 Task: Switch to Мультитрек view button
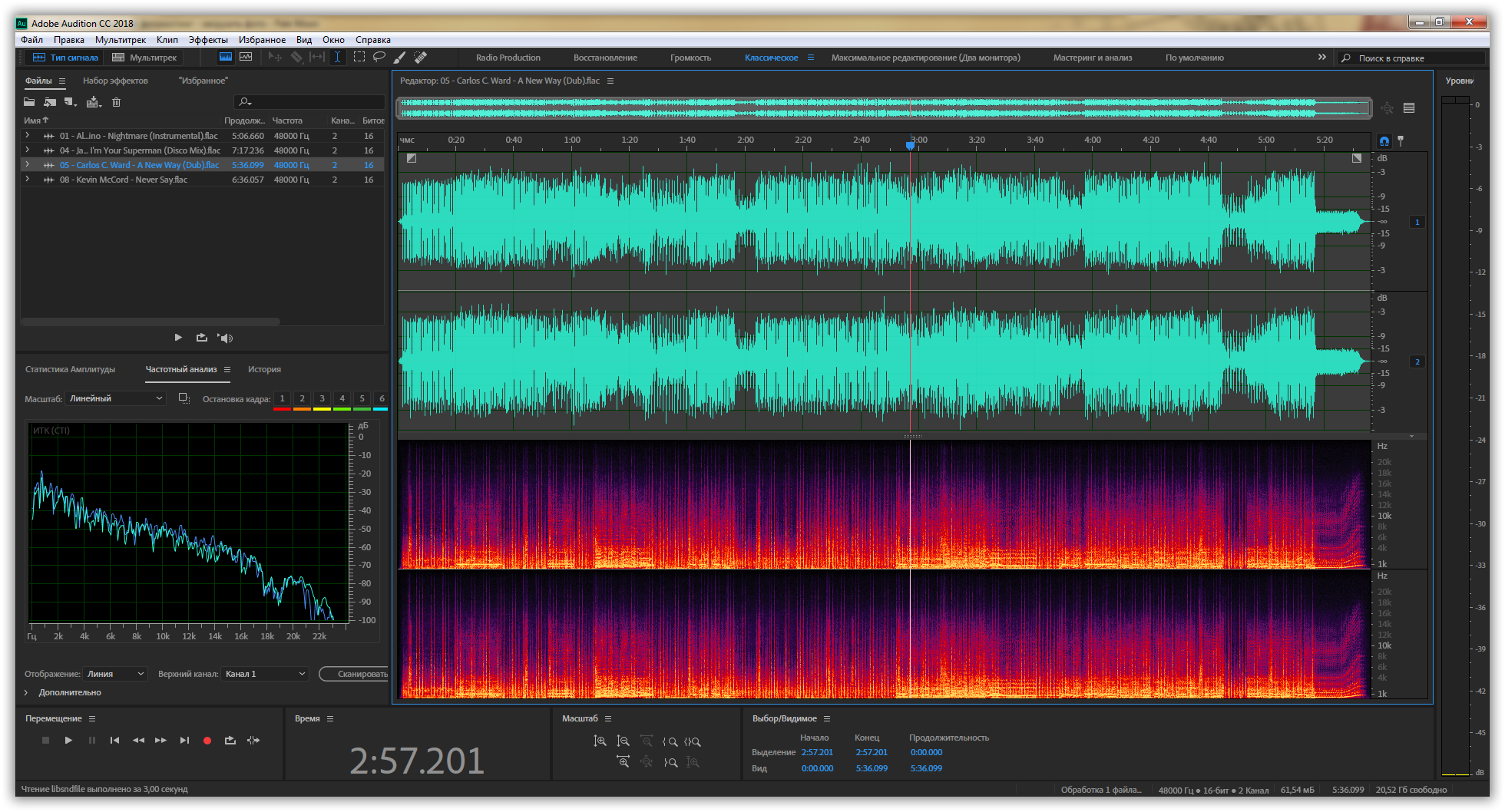pyautogui.click(x=144, y=58)
